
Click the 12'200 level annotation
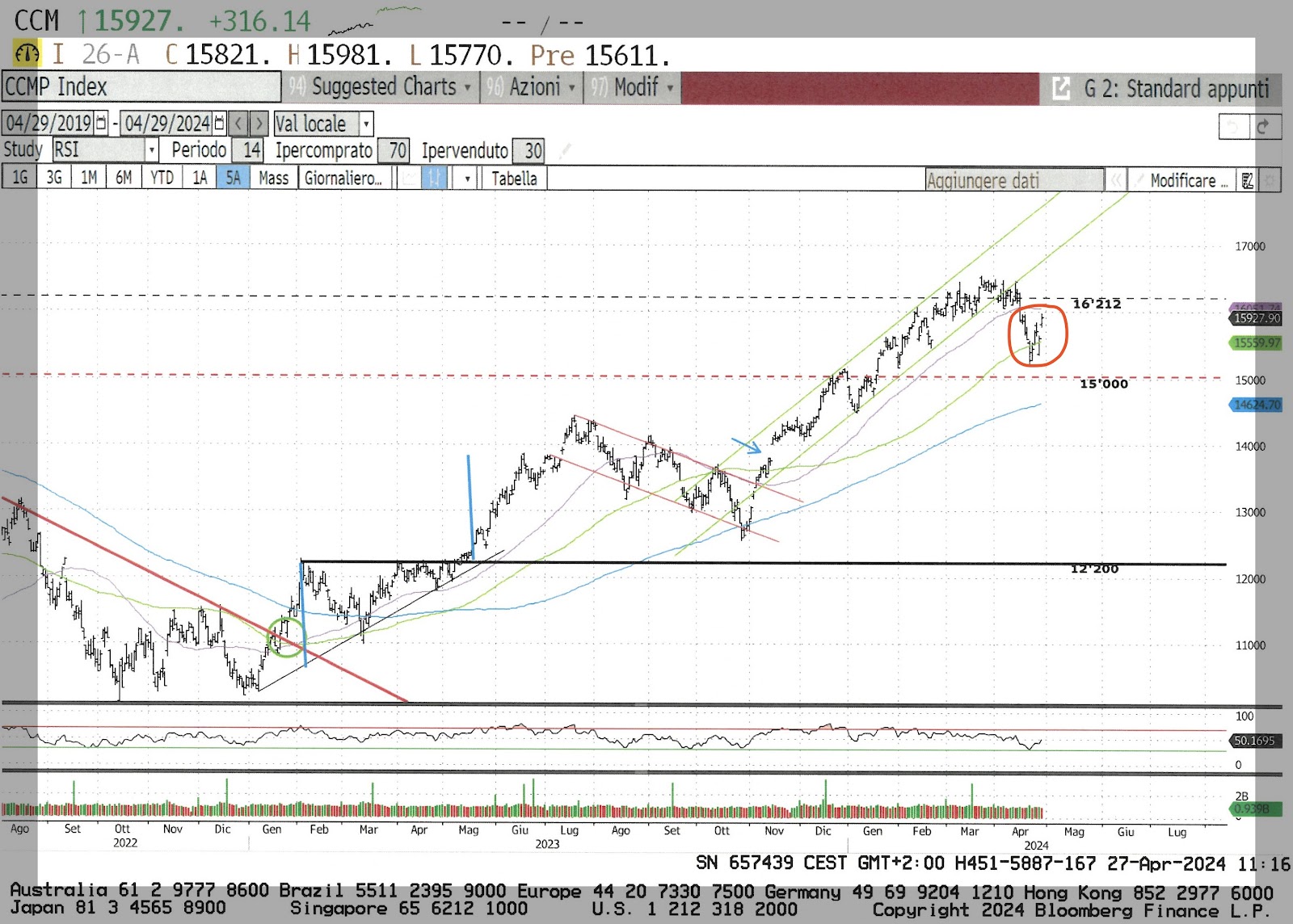(1095, 569)
